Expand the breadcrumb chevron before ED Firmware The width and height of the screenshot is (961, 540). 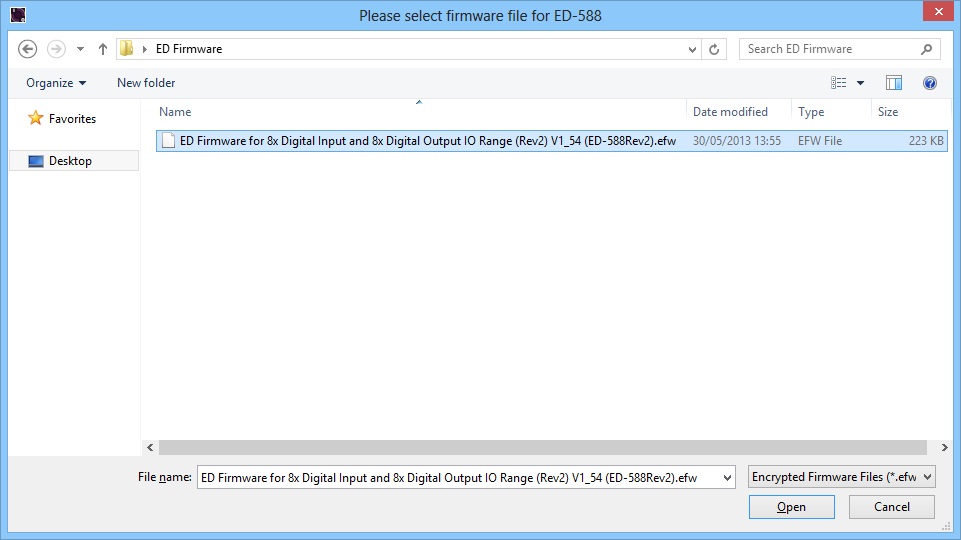[x=145, y=49]
